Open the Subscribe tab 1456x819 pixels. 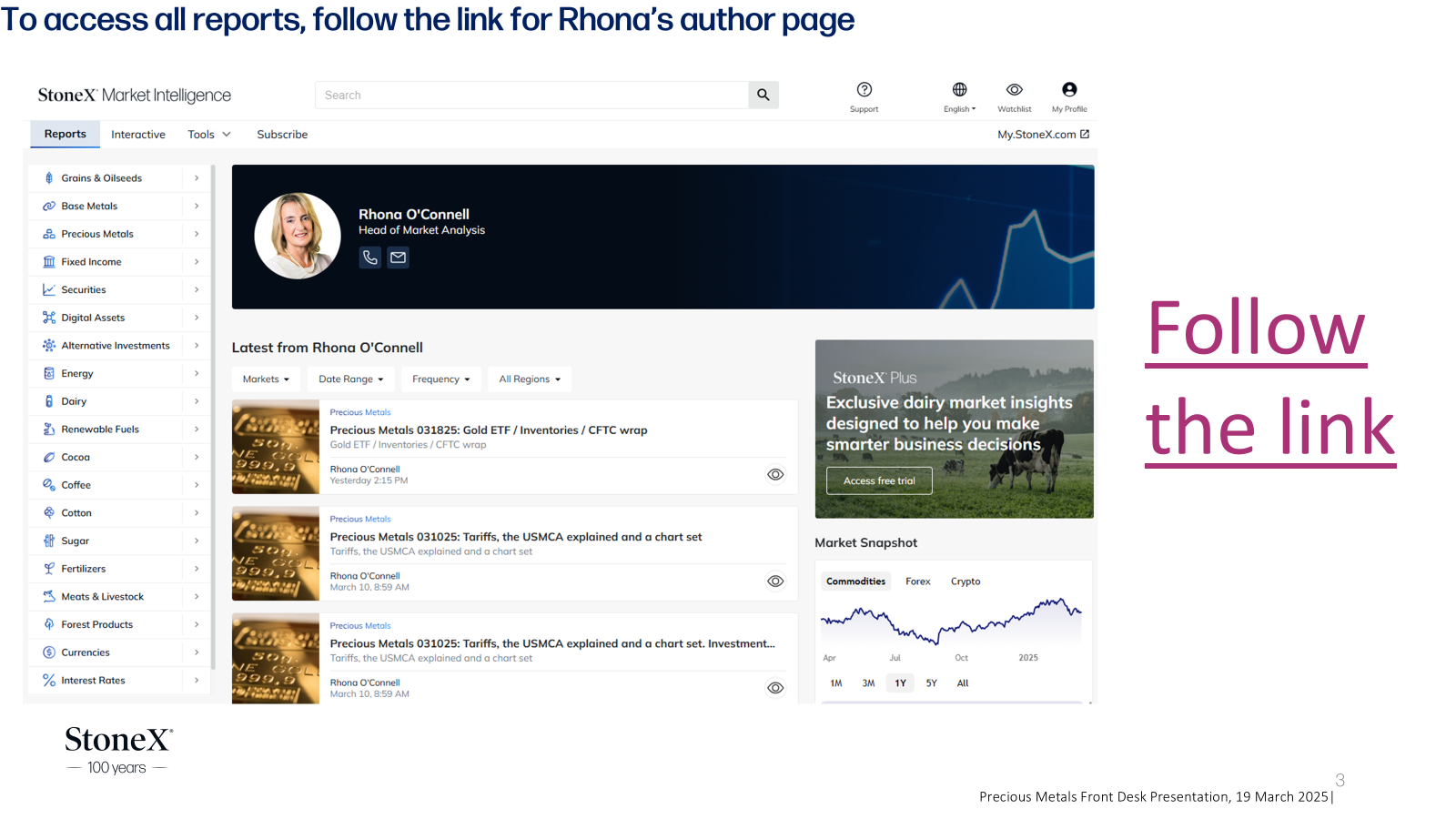(282, 135)
